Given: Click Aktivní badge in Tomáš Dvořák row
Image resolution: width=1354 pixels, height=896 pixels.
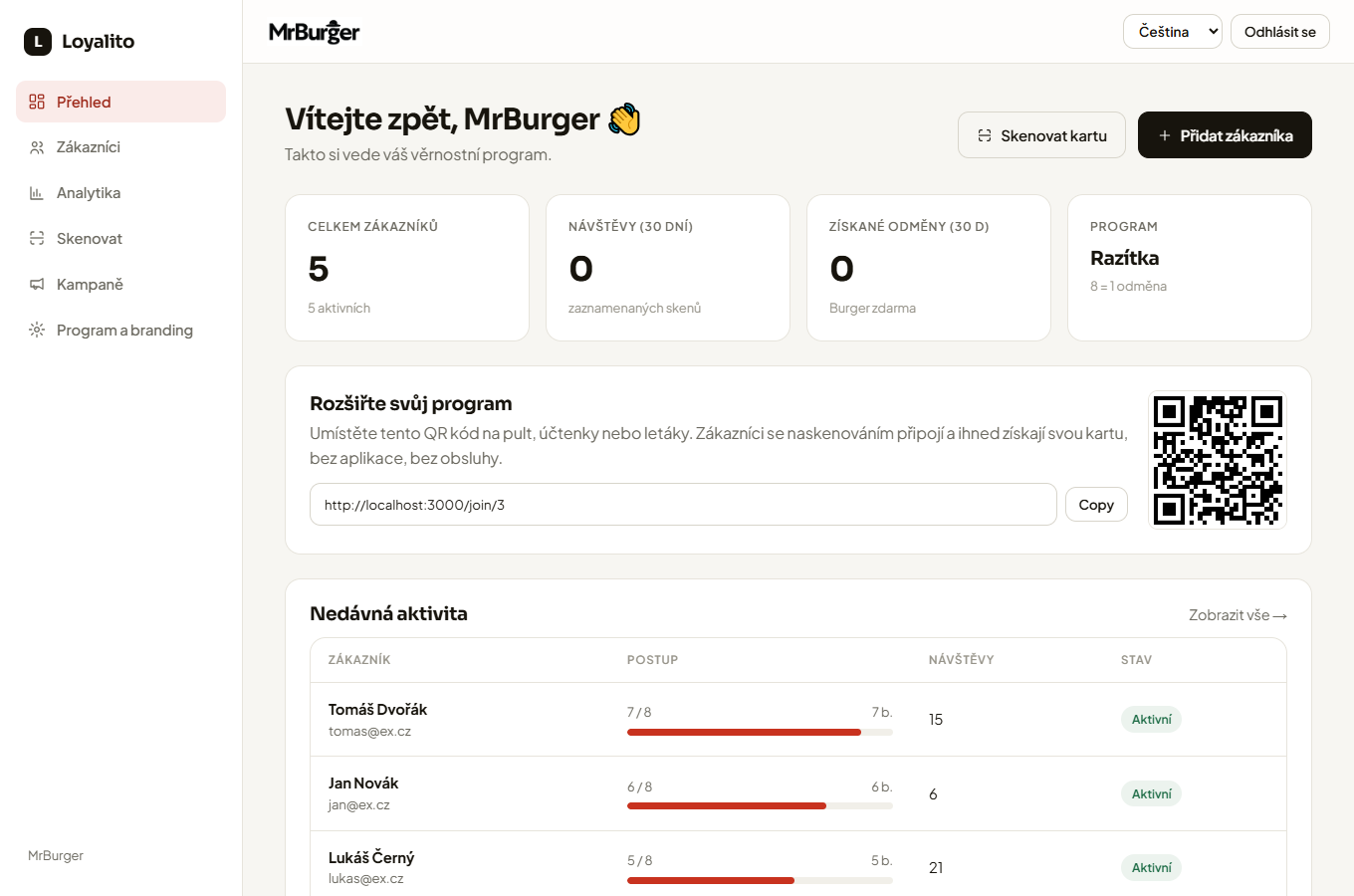Looking at the screenshot, I should click(x=1151, y=720).
